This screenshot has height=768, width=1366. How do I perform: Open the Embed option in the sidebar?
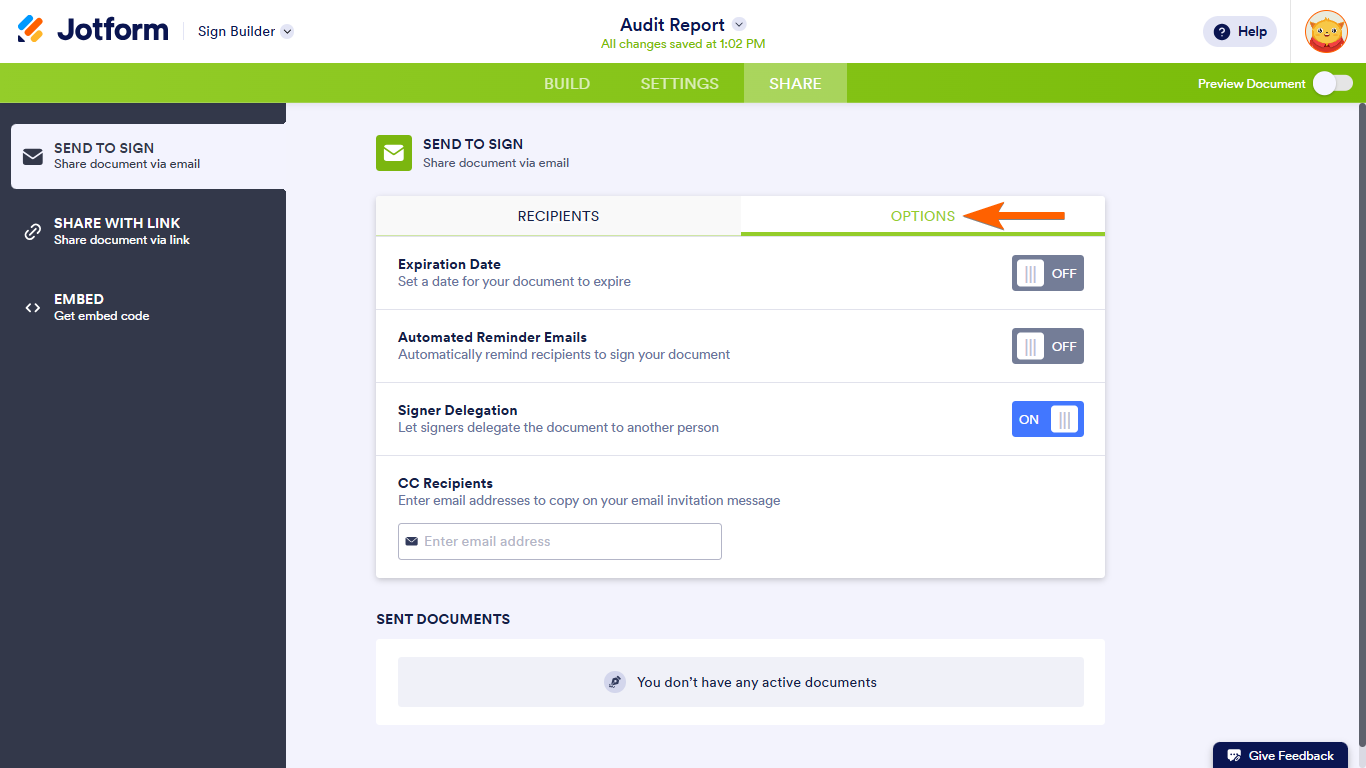tap(148, 308)
